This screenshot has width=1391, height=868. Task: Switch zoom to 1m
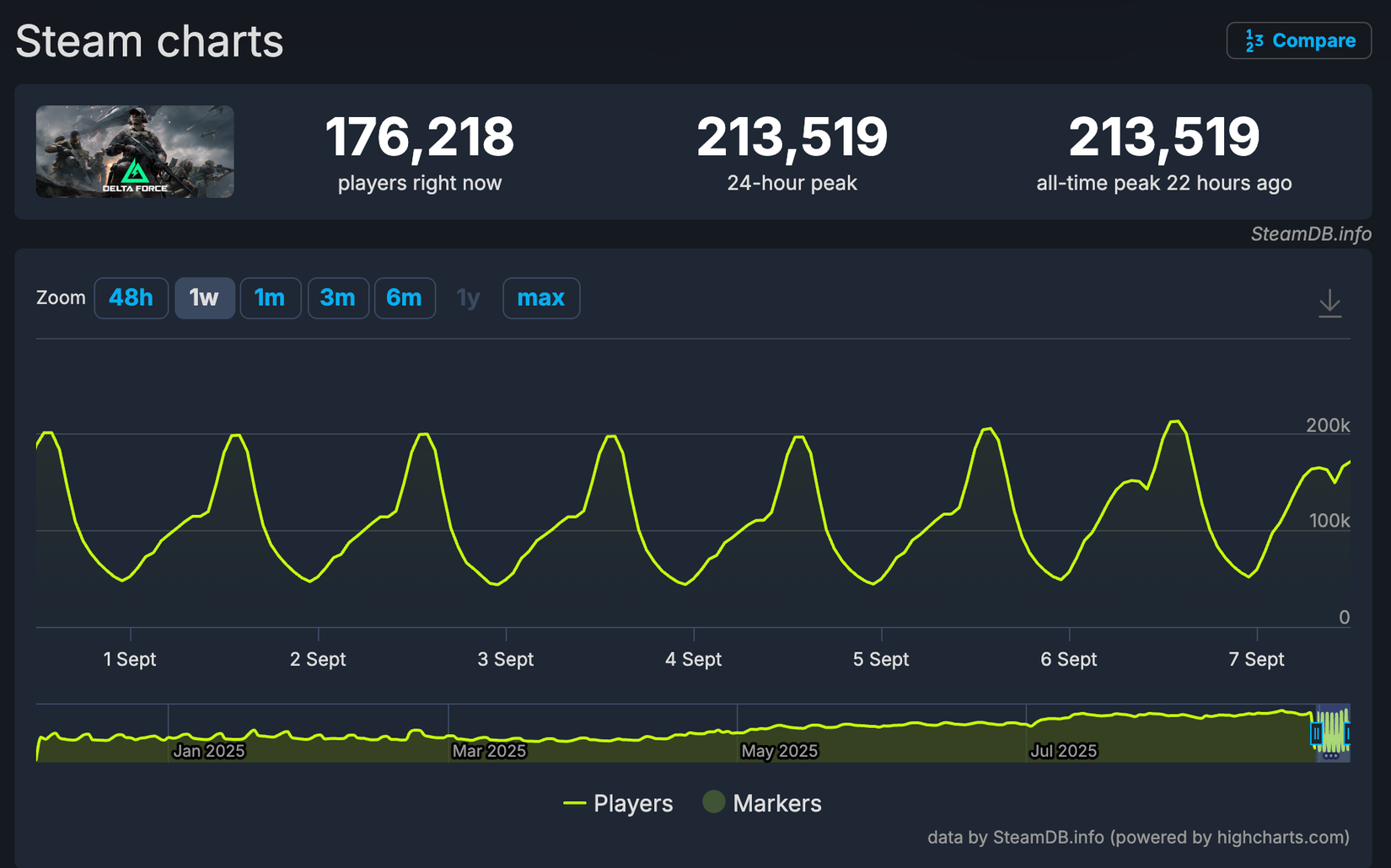270,298
